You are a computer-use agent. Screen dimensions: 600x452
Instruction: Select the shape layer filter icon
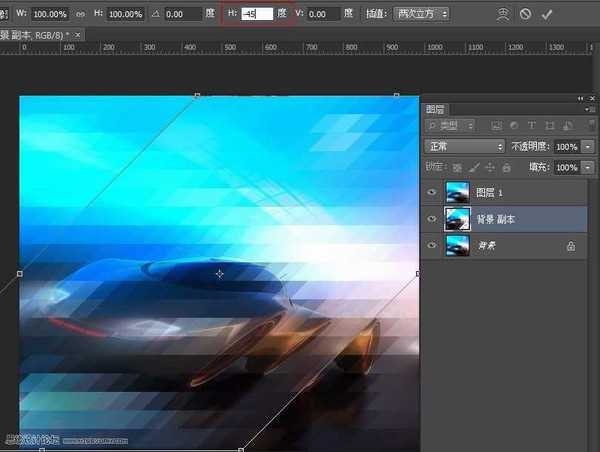549,125
